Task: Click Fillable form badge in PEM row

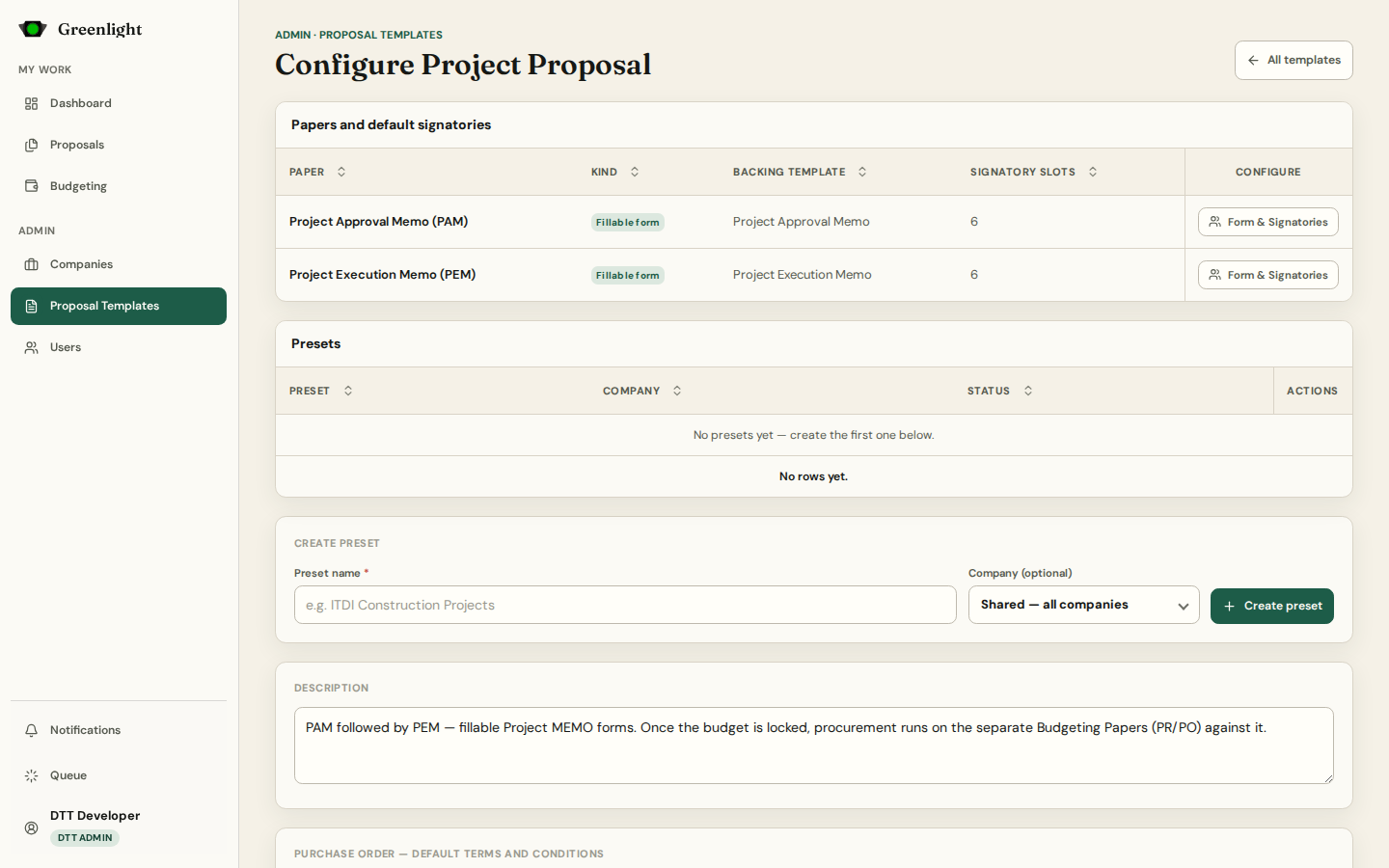Action: tap(628, 275)
